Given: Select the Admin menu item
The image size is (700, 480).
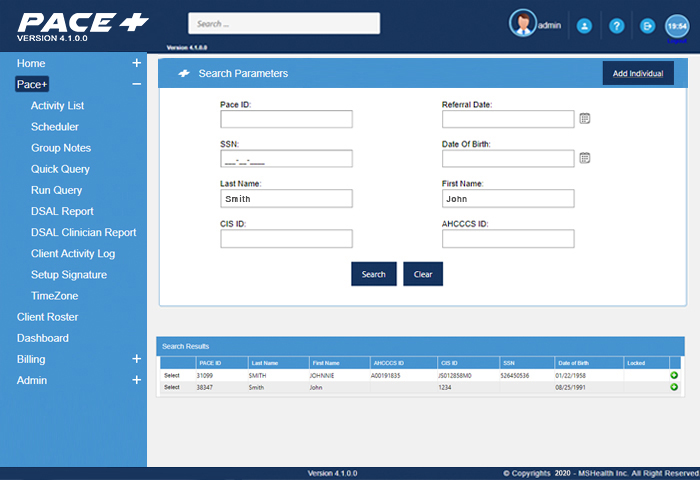Looking at the screenshot, I should point(32,380).
